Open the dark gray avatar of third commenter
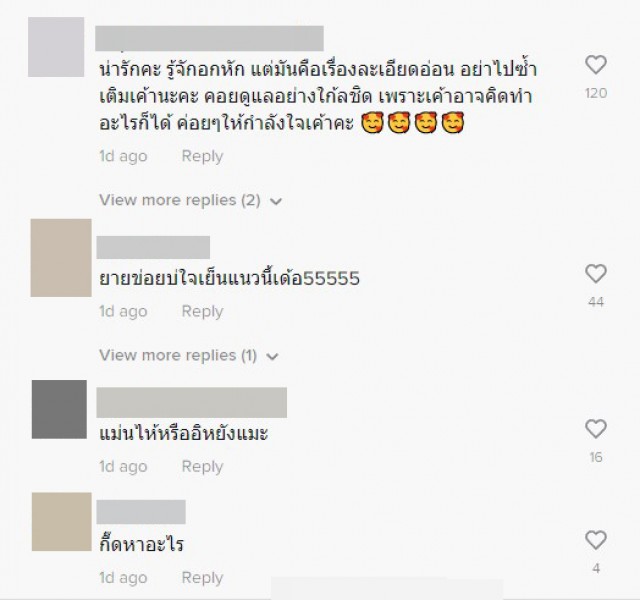The width and height of the screenshot is (640, 600). click(x=59, y=409)
